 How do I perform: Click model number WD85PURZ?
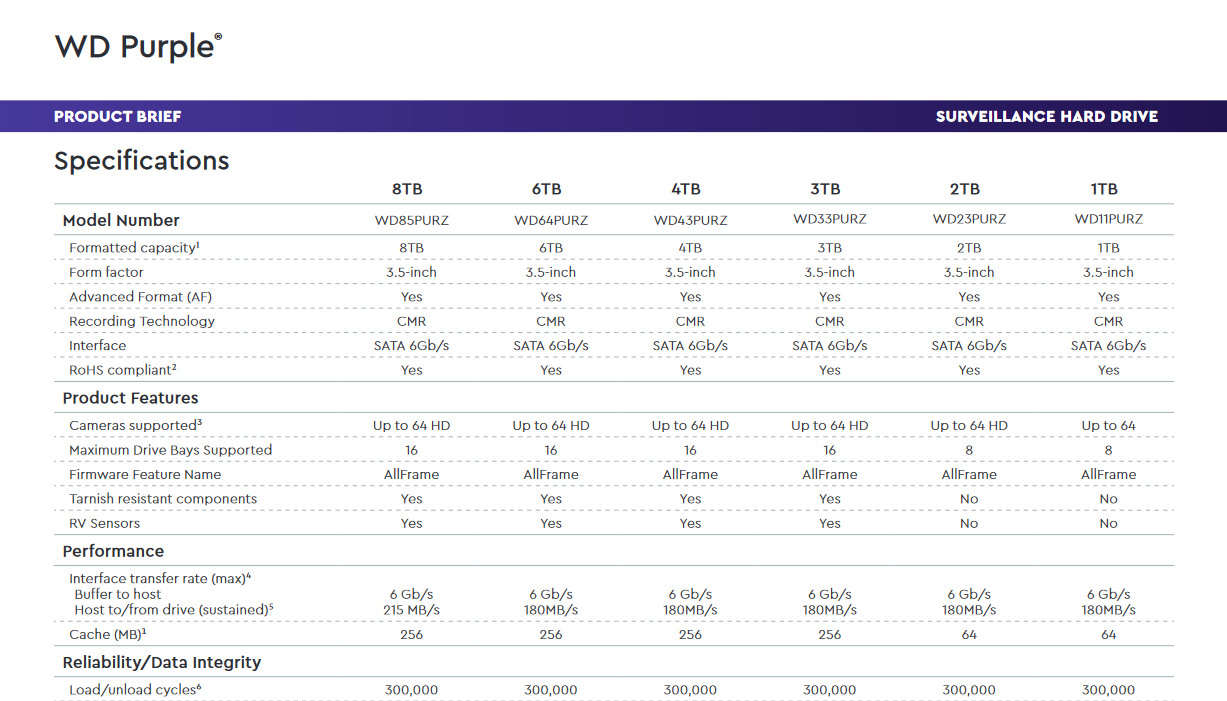tap(411, 220)
